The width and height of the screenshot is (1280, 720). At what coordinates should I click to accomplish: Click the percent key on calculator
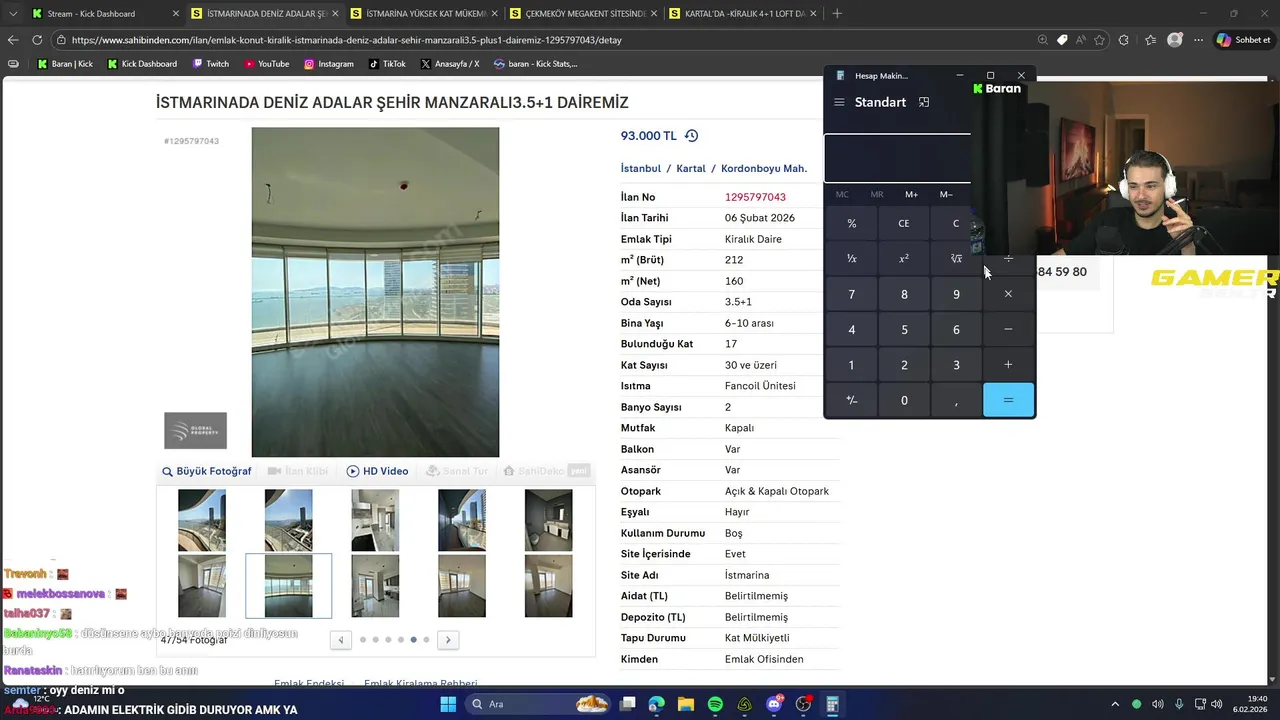coord(852,223)
